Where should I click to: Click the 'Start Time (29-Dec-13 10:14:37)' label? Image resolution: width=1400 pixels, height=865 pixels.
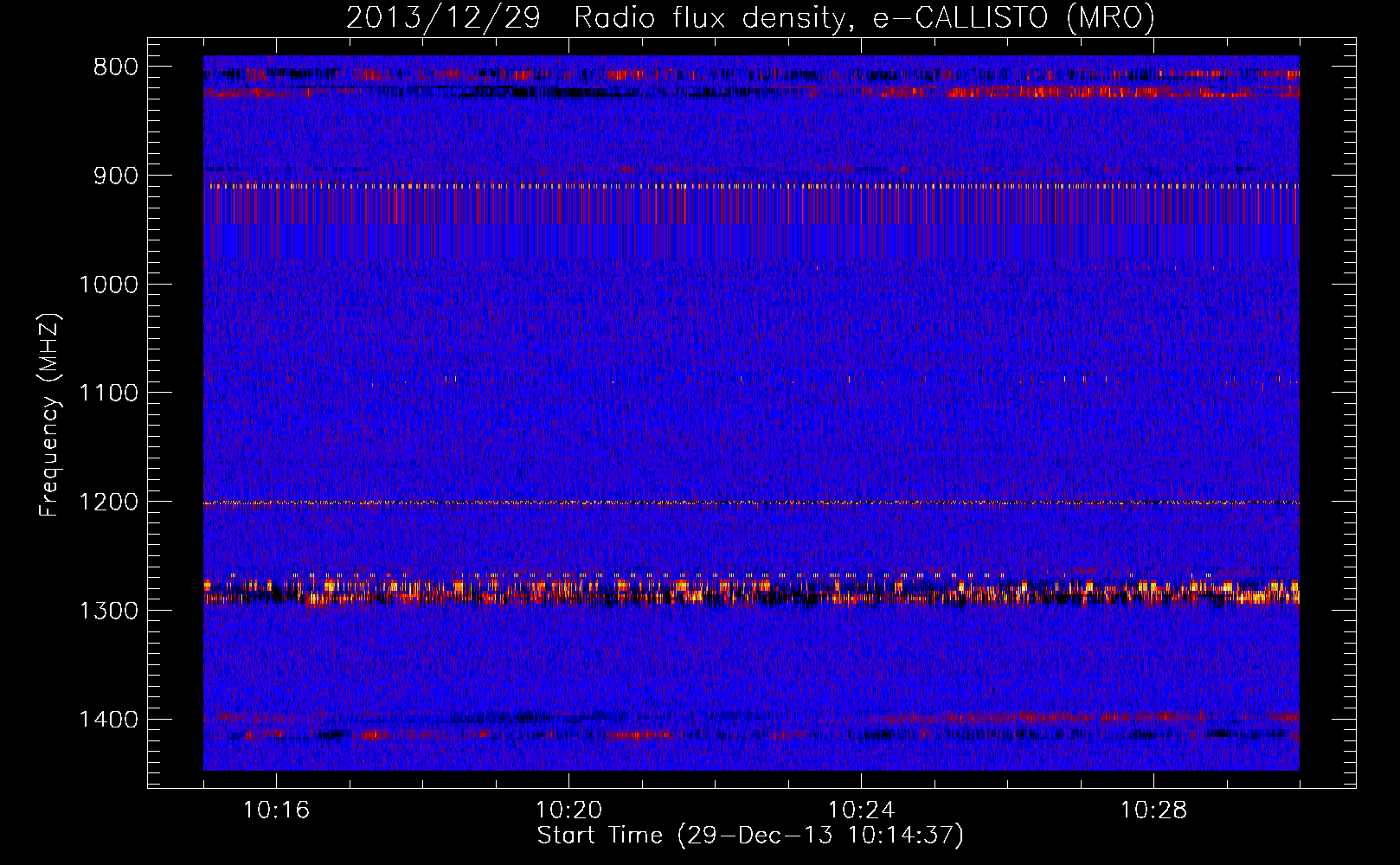(x=750, y=836)
